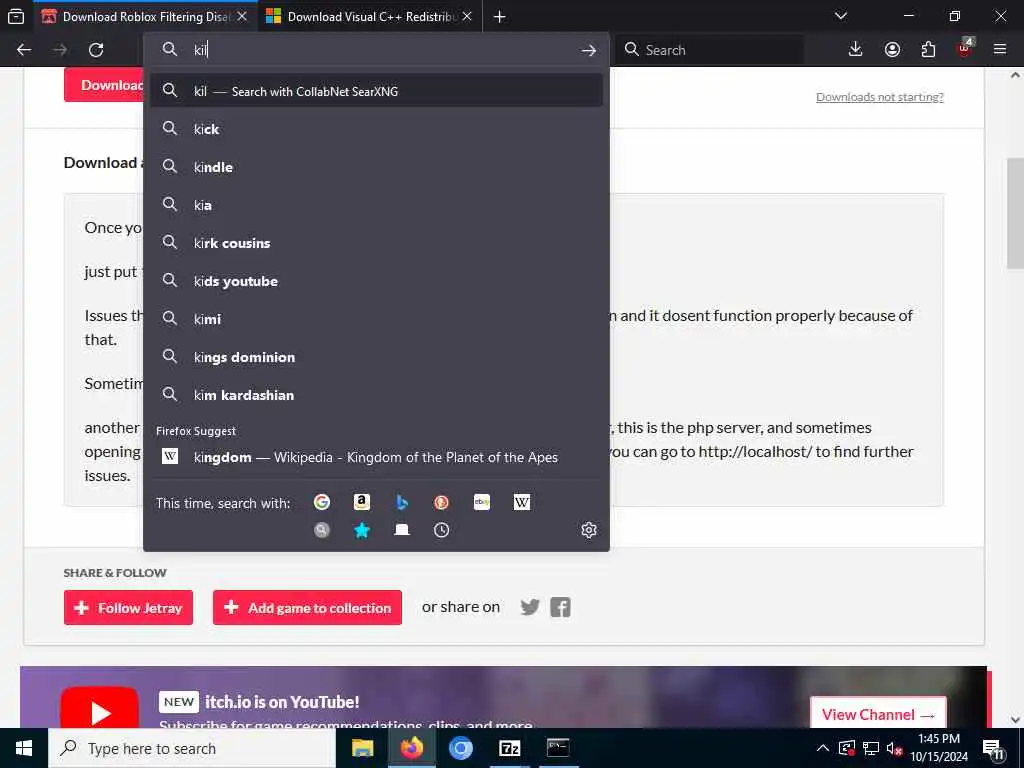The height and width of the screenshot is (768, 1024).
Task: Open uBlock Origin extension icon
Action: 965,49
